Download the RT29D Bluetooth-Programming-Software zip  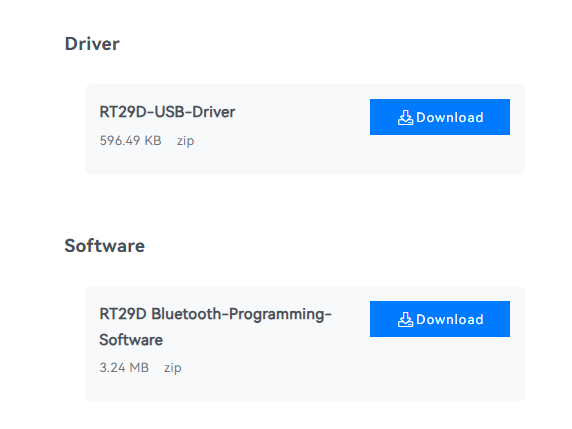click(440, 319)
